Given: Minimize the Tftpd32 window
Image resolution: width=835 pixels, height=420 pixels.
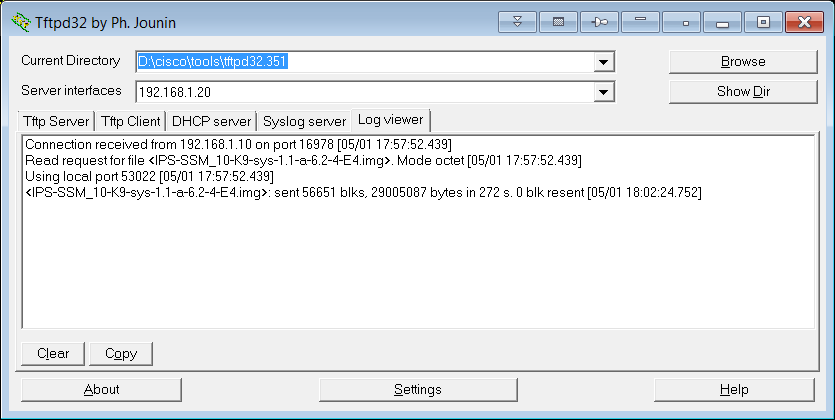Looking at the screenshot, I should point(722,22).
